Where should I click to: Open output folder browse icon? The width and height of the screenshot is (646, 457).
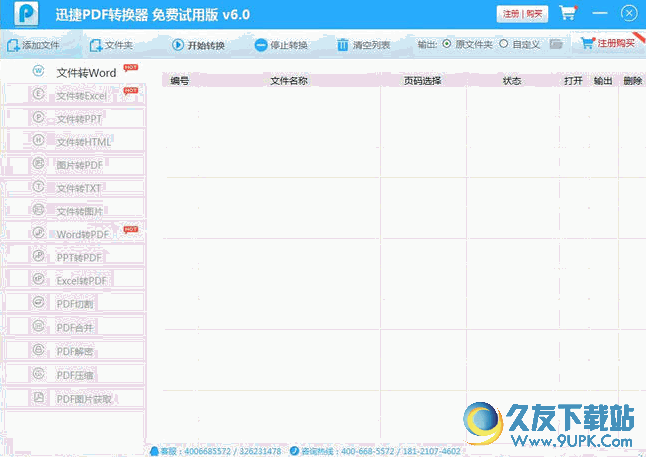point(556,44)
